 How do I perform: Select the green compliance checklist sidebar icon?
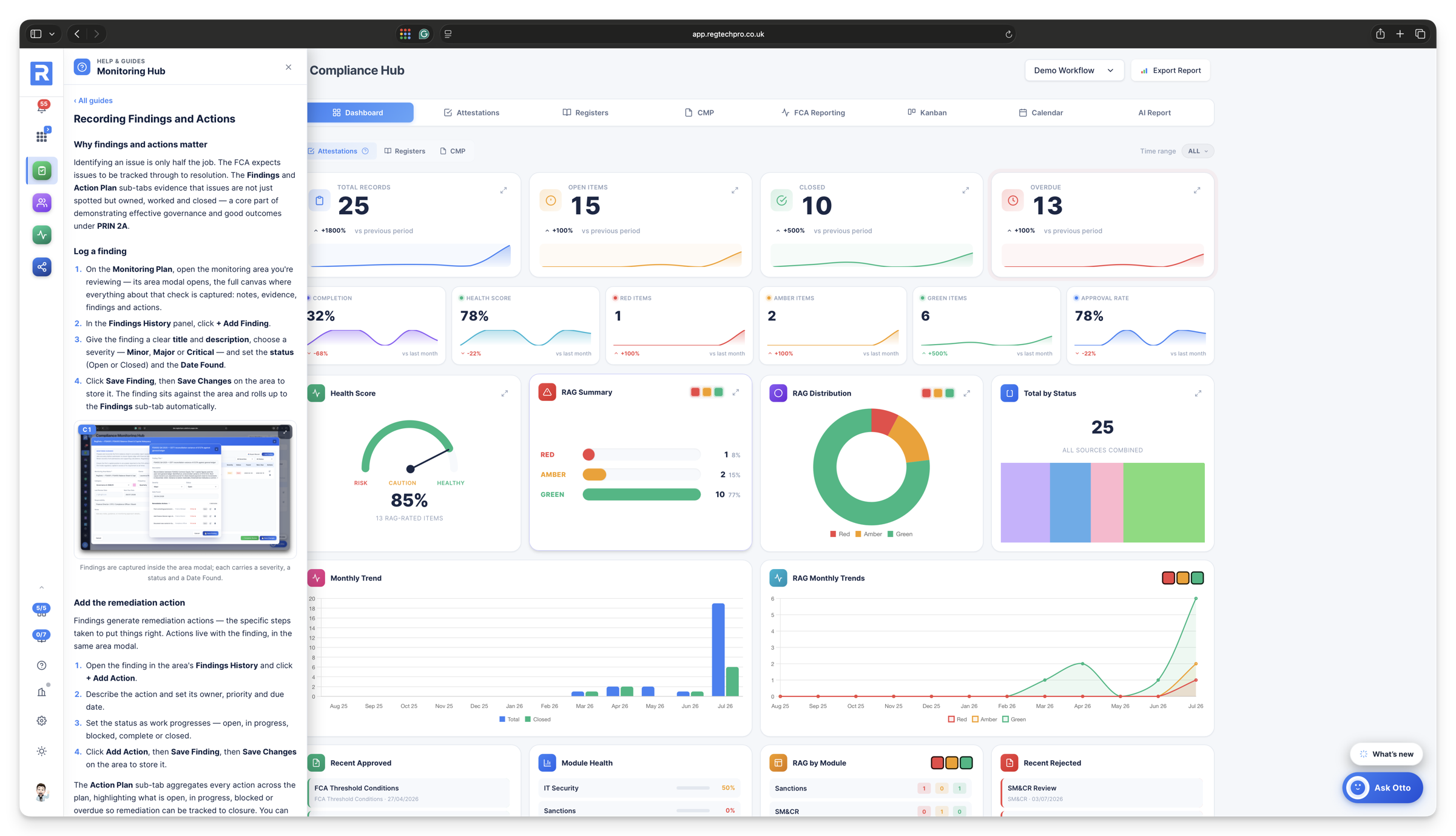click(42, 170)
